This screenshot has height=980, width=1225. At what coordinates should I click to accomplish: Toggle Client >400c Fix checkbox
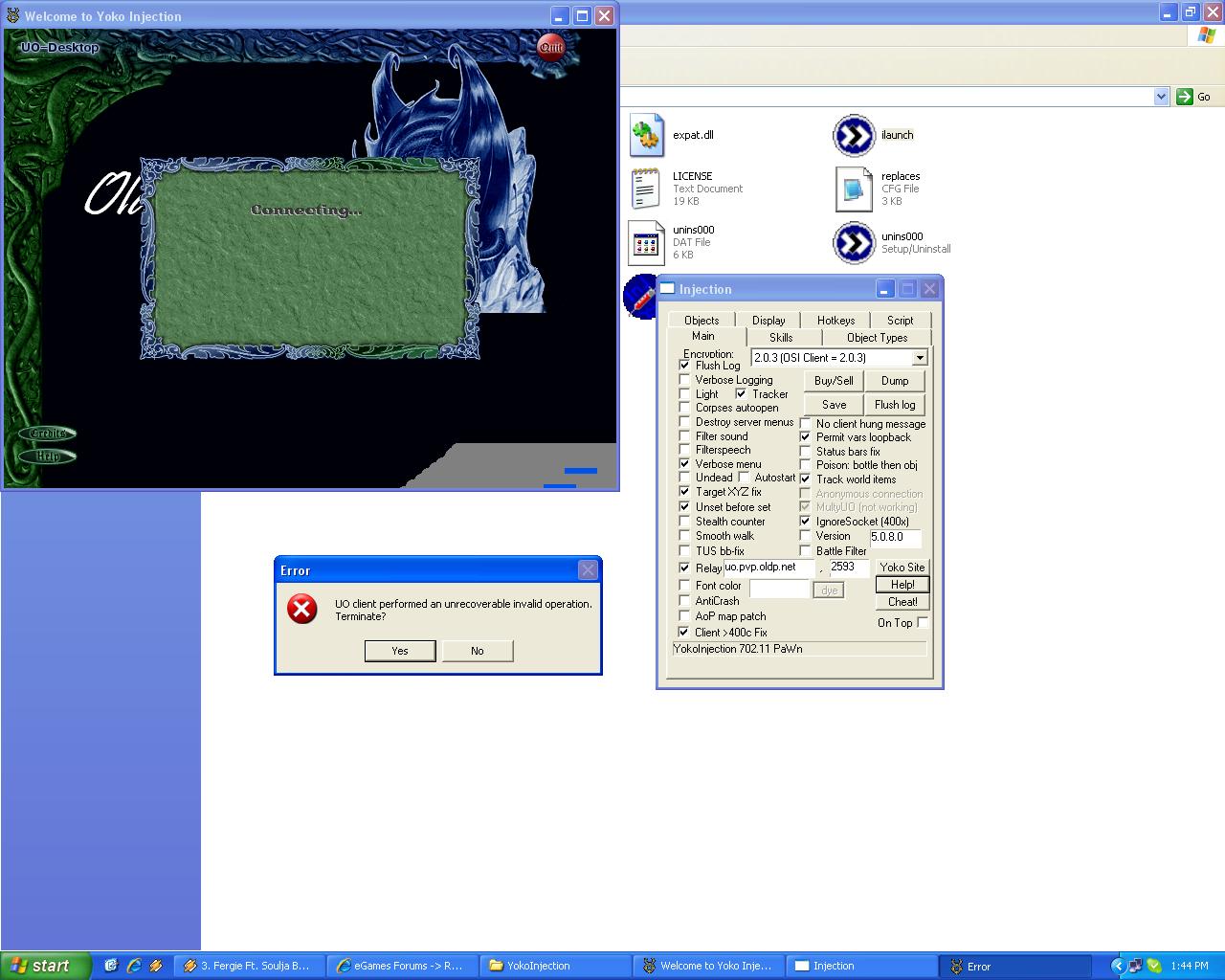[x=684, y=633]
